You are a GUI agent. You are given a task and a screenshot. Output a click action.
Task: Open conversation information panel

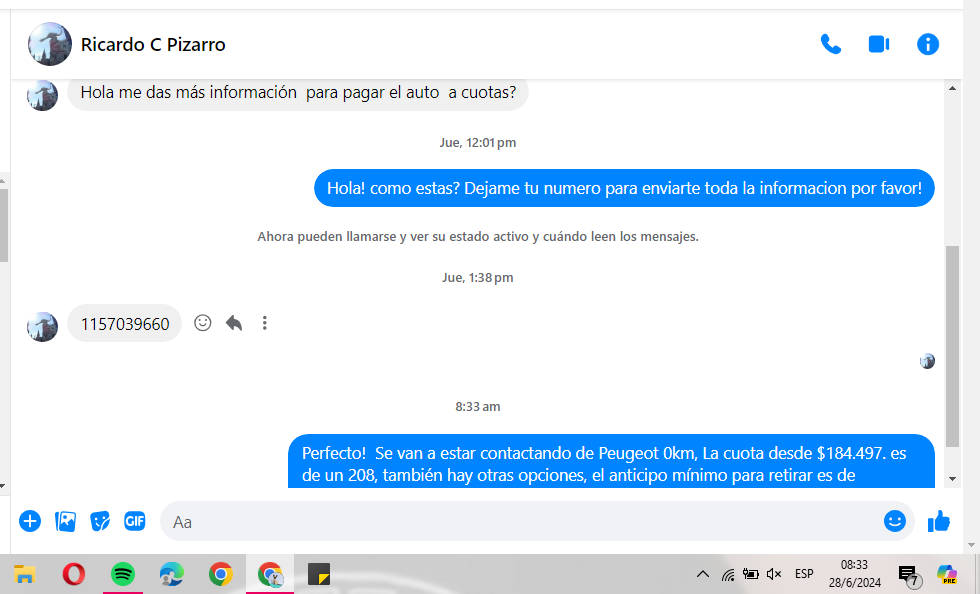point(927,44)
